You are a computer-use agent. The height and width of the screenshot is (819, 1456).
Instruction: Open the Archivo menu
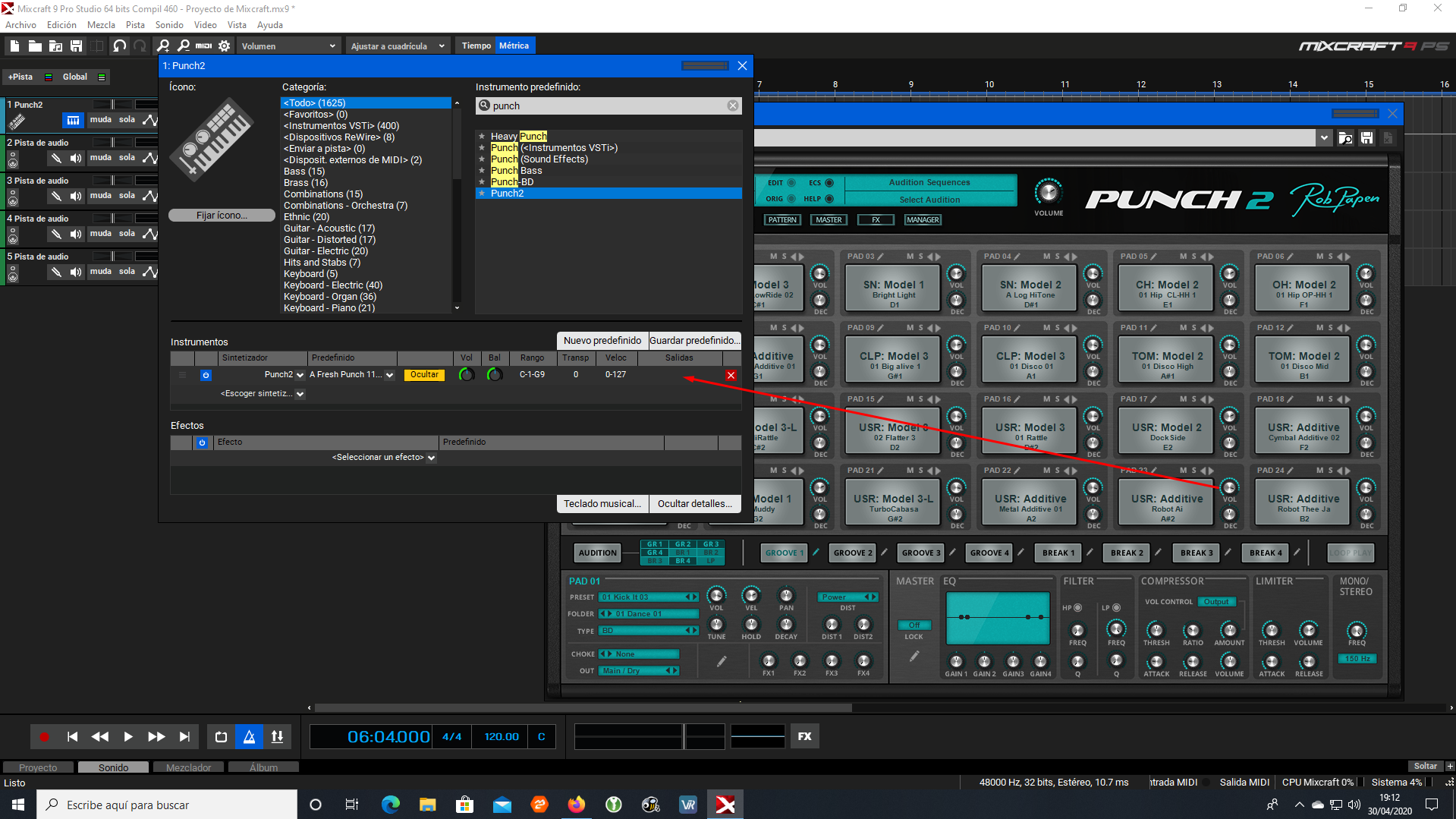(20, 25)
